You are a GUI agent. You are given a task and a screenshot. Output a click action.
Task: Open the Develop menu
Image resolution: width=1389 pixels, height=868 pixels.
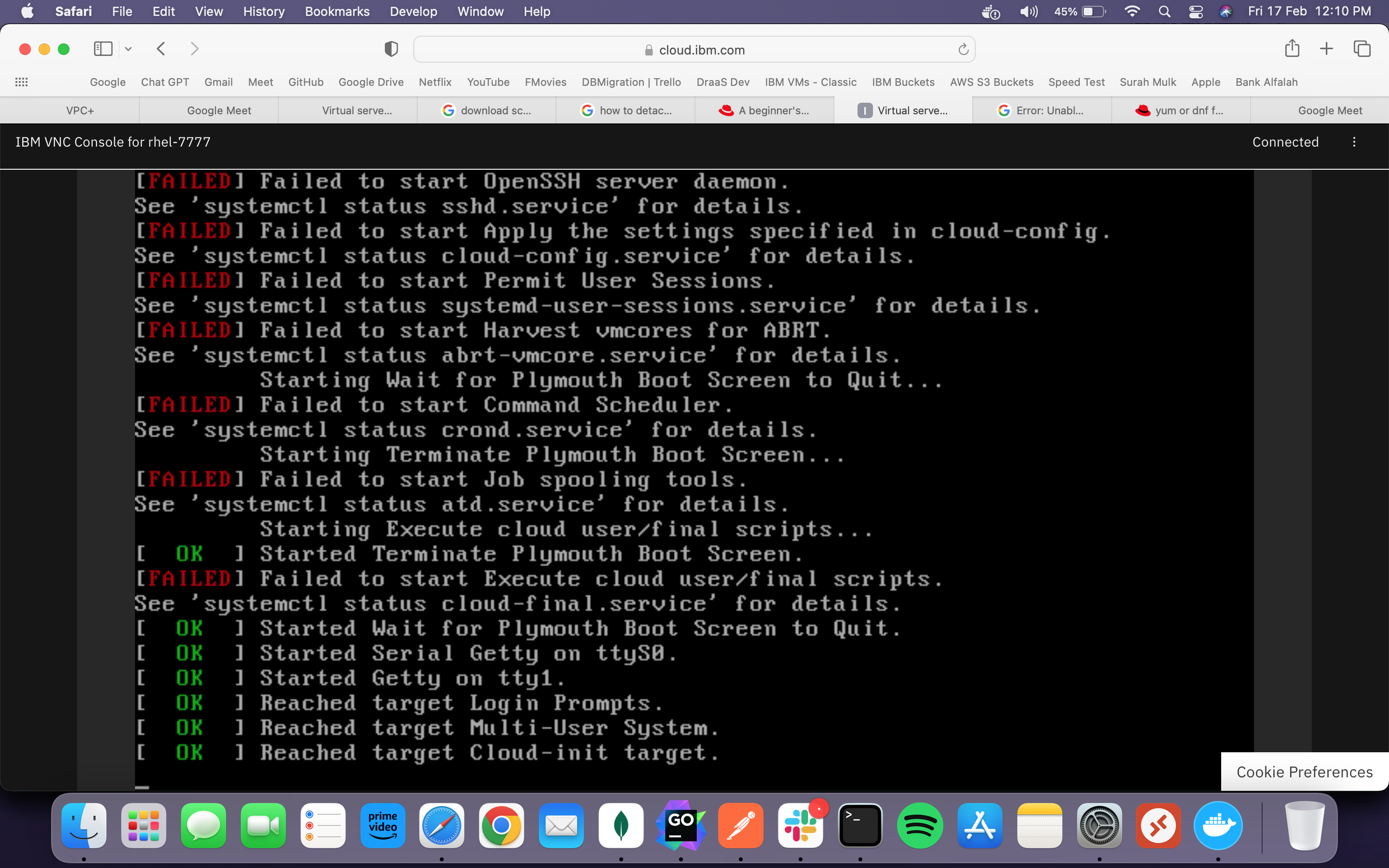413,12
